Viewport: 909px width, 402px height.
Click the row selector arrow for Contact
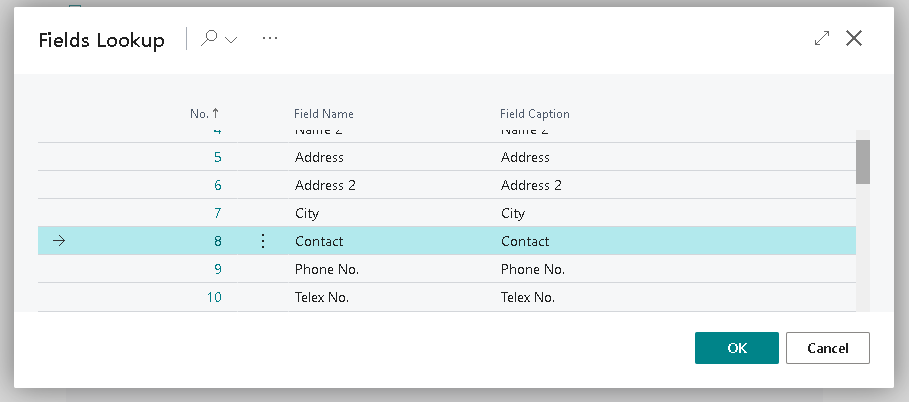click(58, 241)
